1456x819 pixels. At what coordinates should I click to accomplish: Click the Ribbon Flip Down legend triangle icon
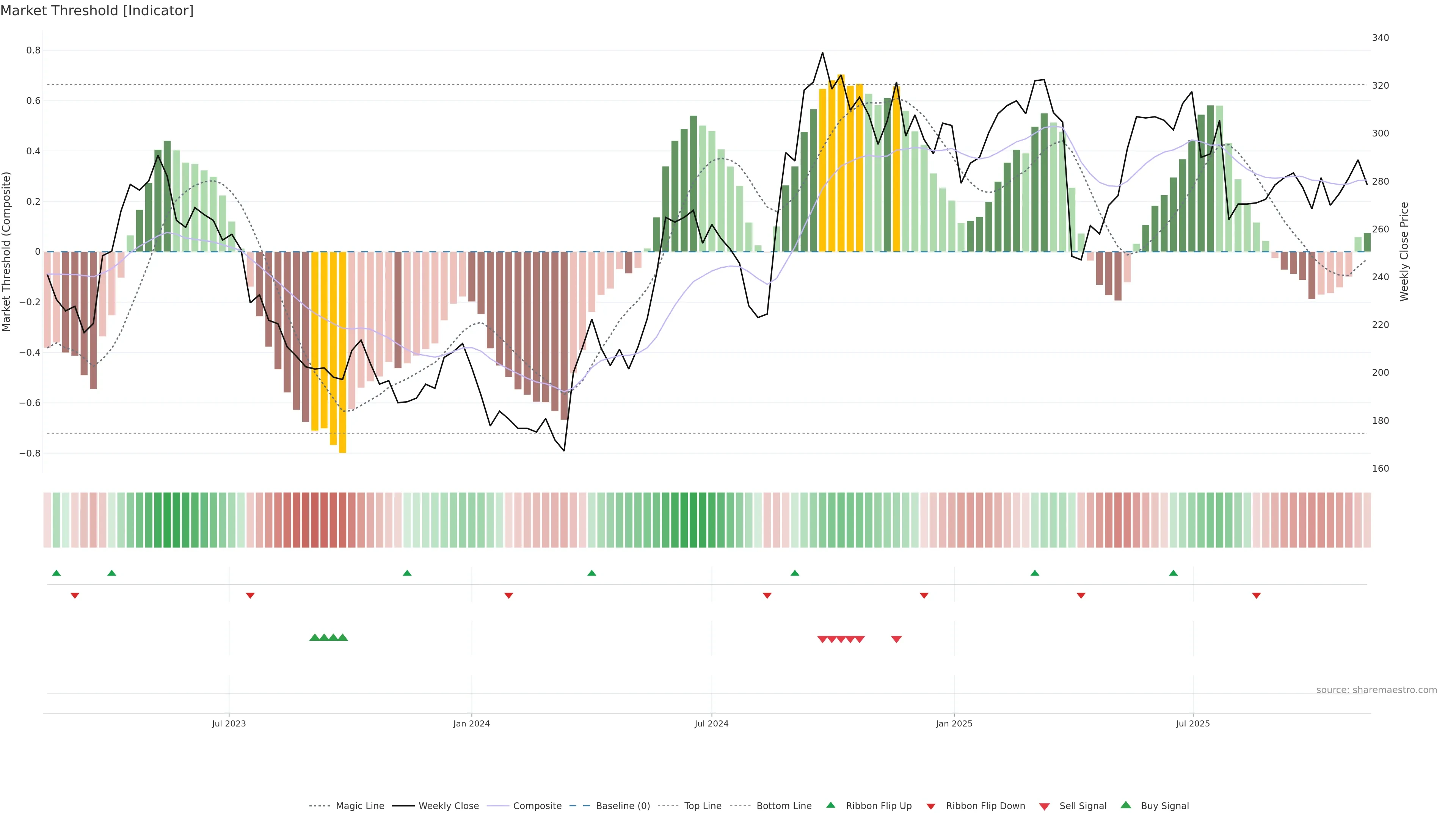point(930,806)
